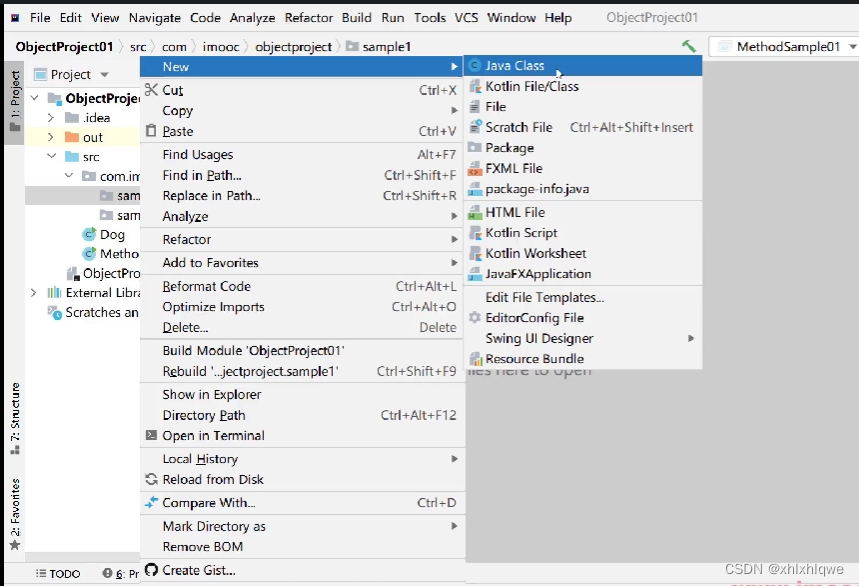
Task: Open the Navigate menu
Action: (154, 18)
